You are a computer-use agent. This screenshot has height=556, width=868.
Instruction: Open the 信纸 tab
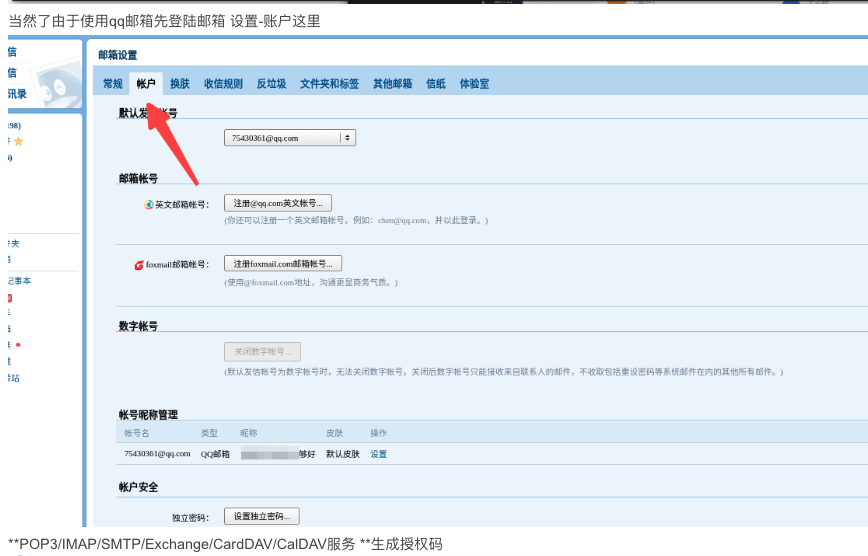436,84
